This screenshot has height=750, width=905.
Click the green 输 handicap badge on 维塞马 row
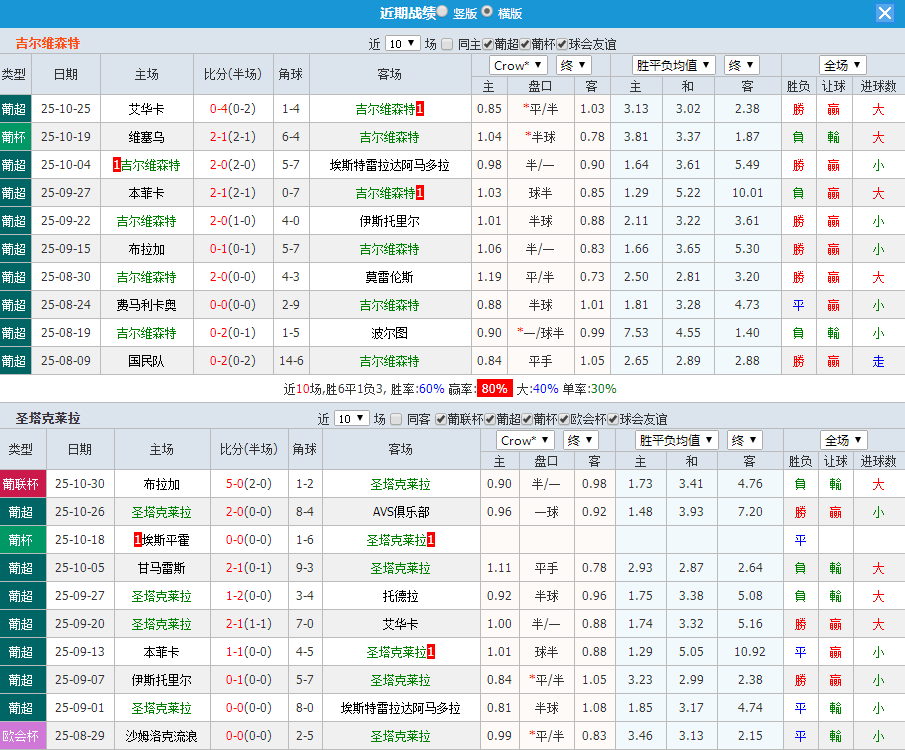pyautogui.click(x=833, y=136)
